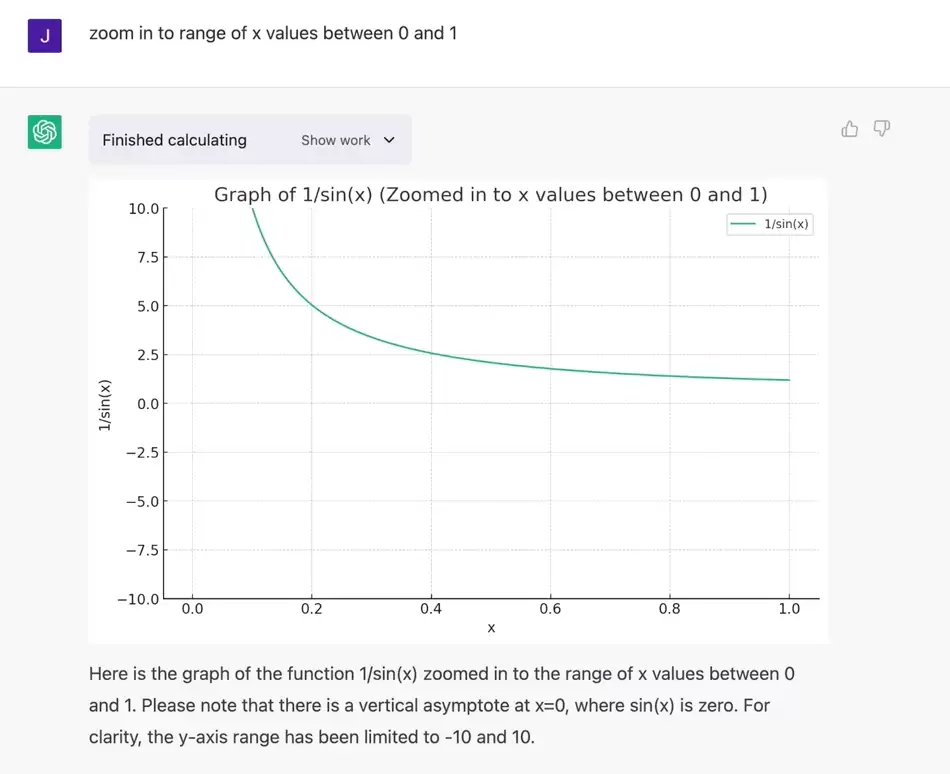The height and width of the screenshot is (774, 950).
Task: Click the purple J user avatar
Action: 44,36
